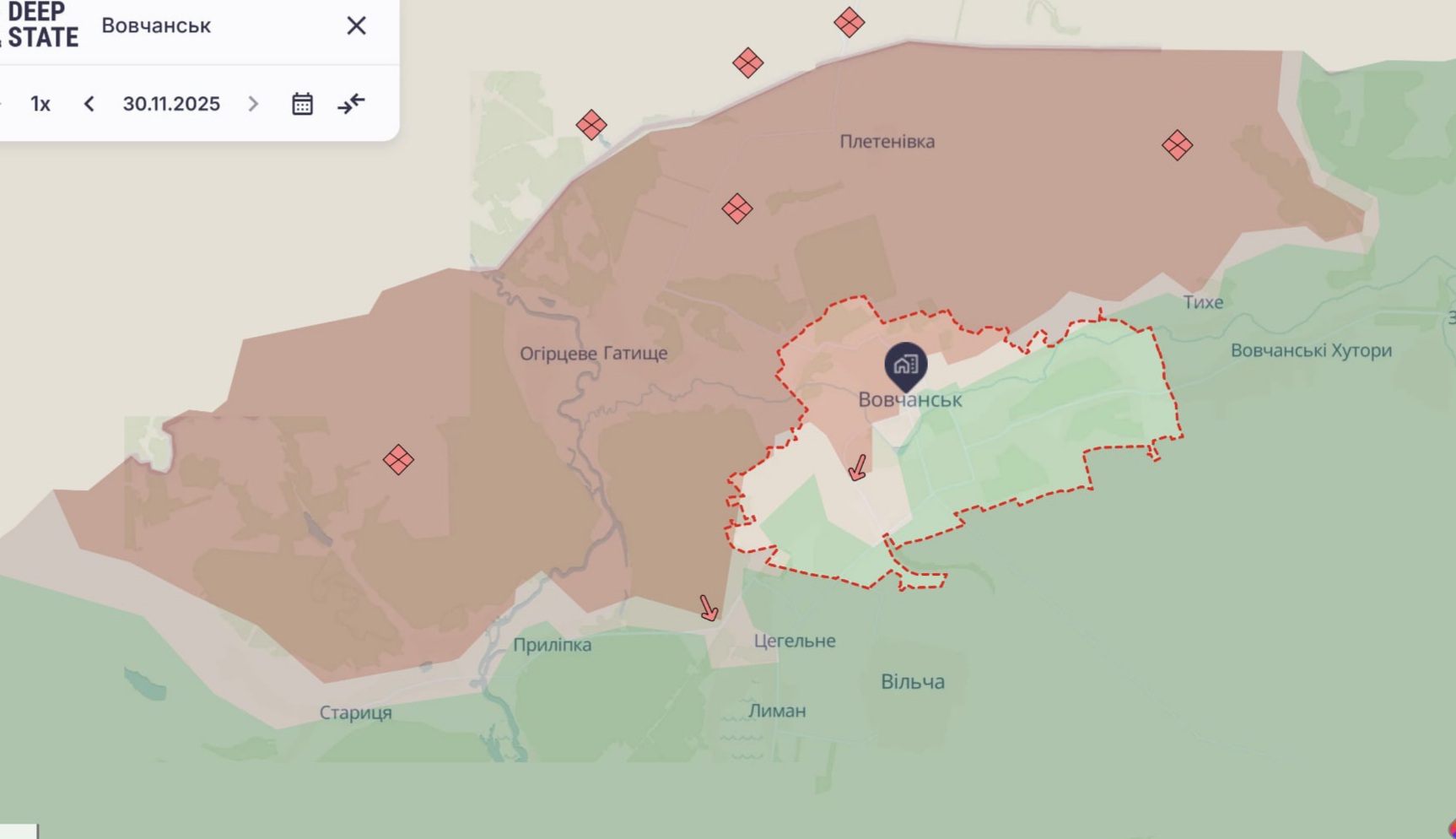
Task: Step back to the previous date
Action: pyautogui.click(x=89, y=104)
